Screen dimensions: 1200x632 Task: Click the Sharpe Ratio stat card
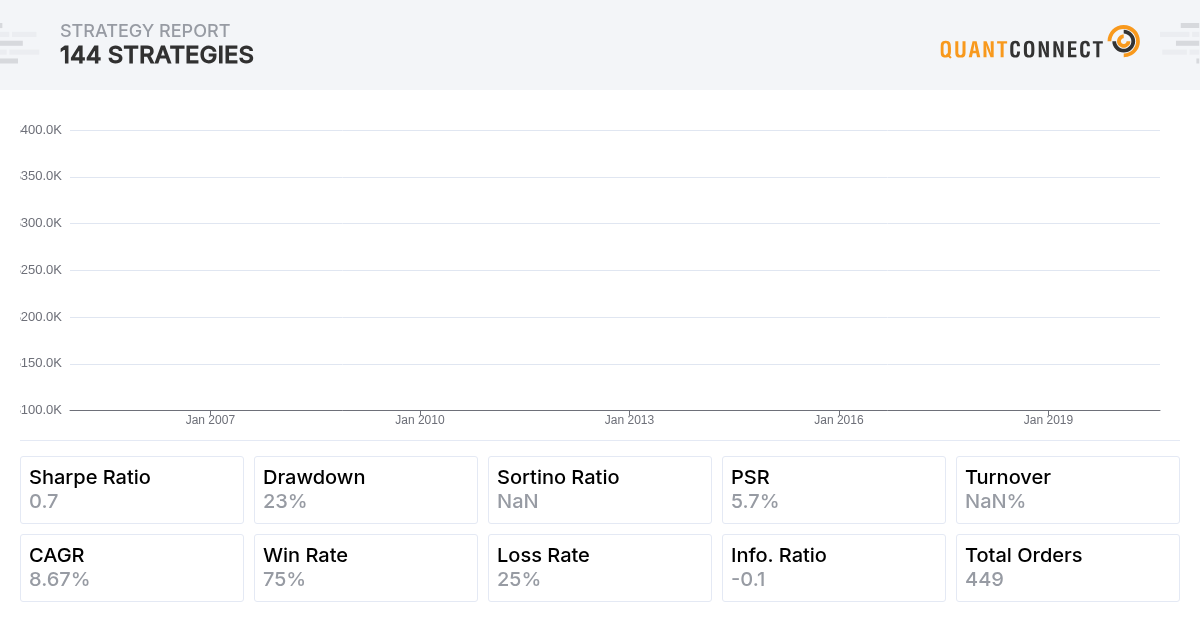pyautogui.click(x=132, y=489)
